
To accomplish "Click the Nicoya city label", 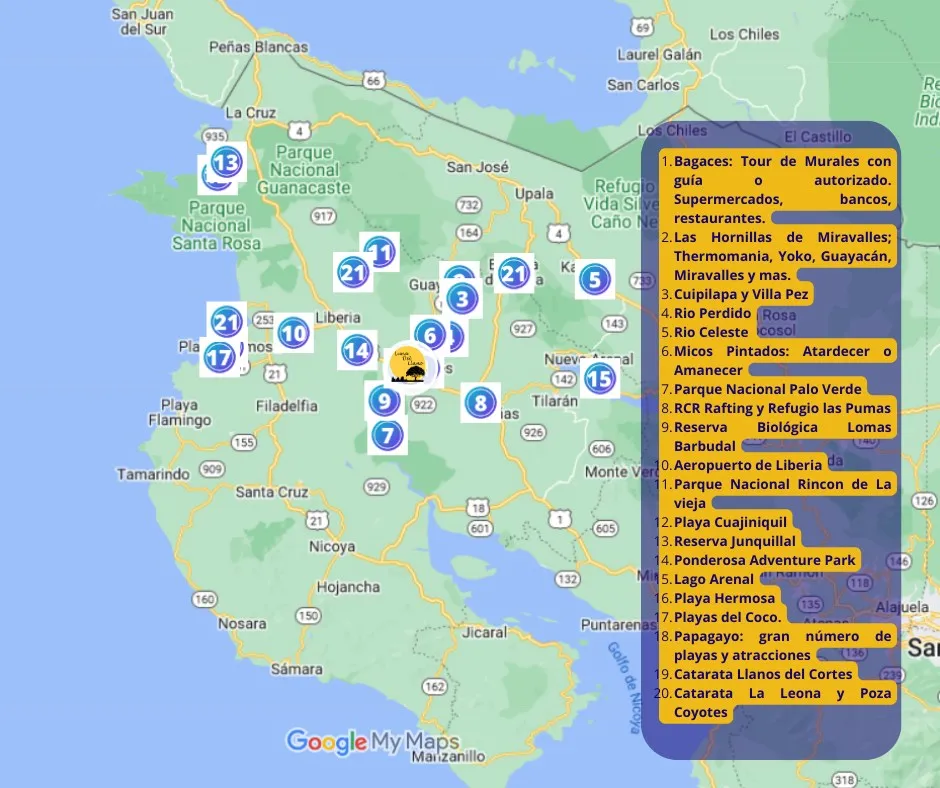I will point(332,546).
